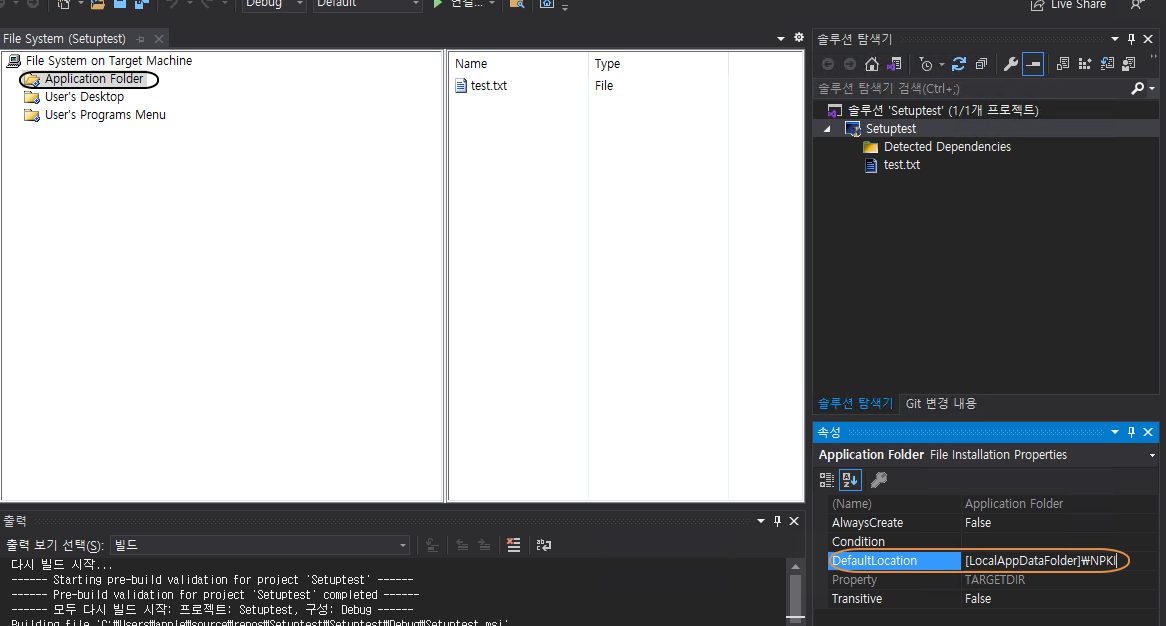This screenshot has width=1166, height=626.
Task: Select the File System (Setuptest) tab
Action: (63, 39)
